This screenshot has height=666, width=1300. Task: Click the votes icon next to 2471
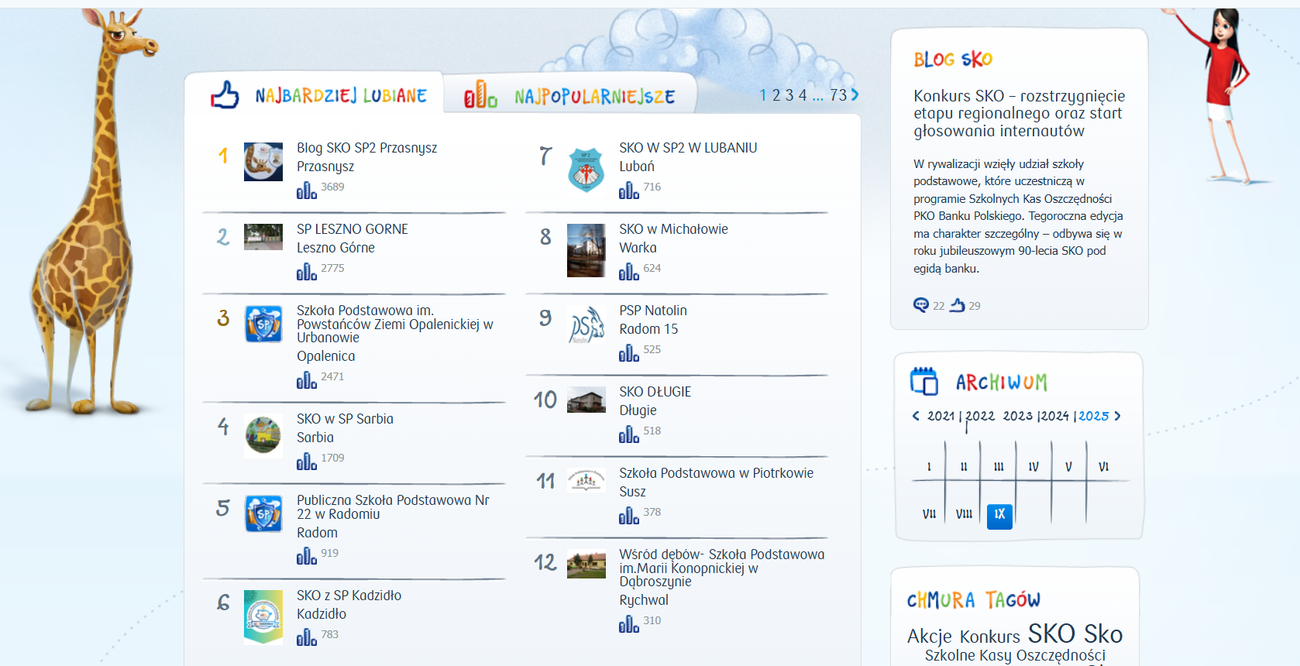[x=307, y=380]
